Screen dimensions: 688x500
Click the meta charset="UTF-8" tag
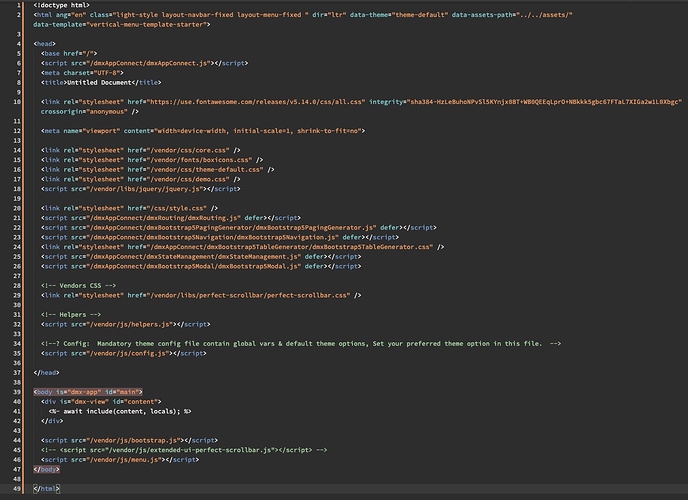[82, 73]
